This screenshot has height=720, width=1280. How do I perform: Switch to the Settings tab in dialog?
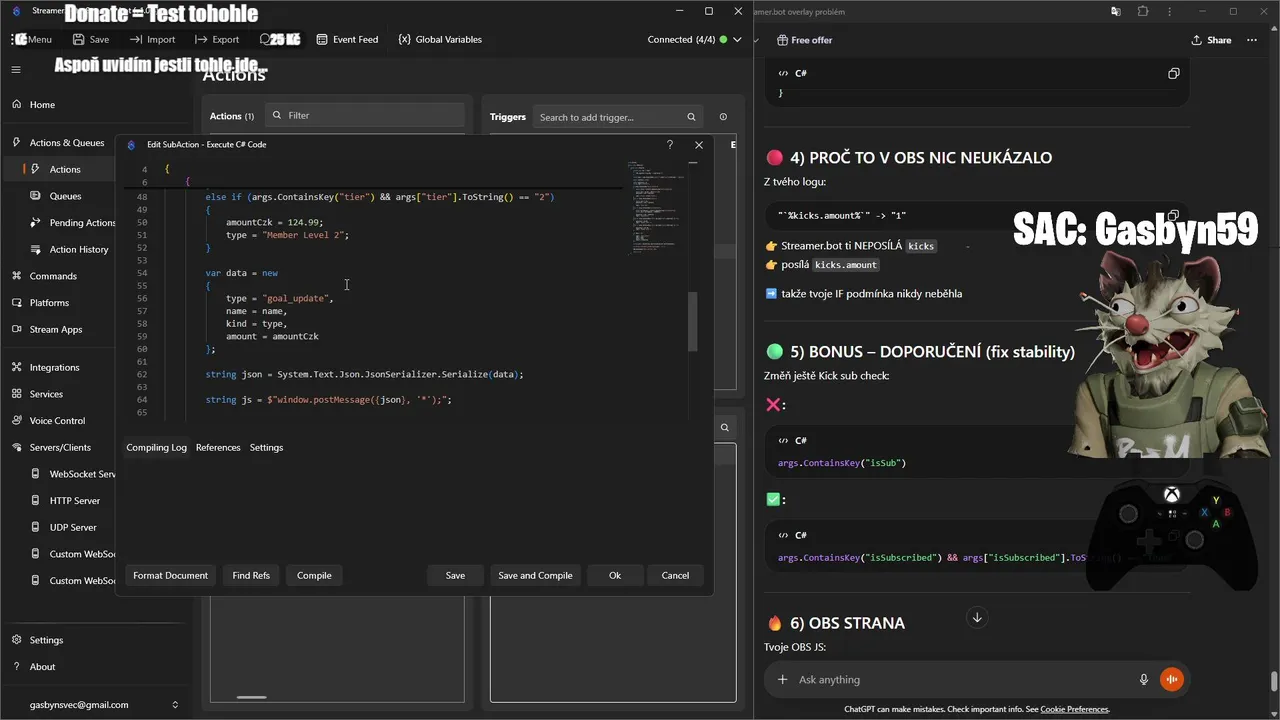pyautogui.click(x=266, y=448)
